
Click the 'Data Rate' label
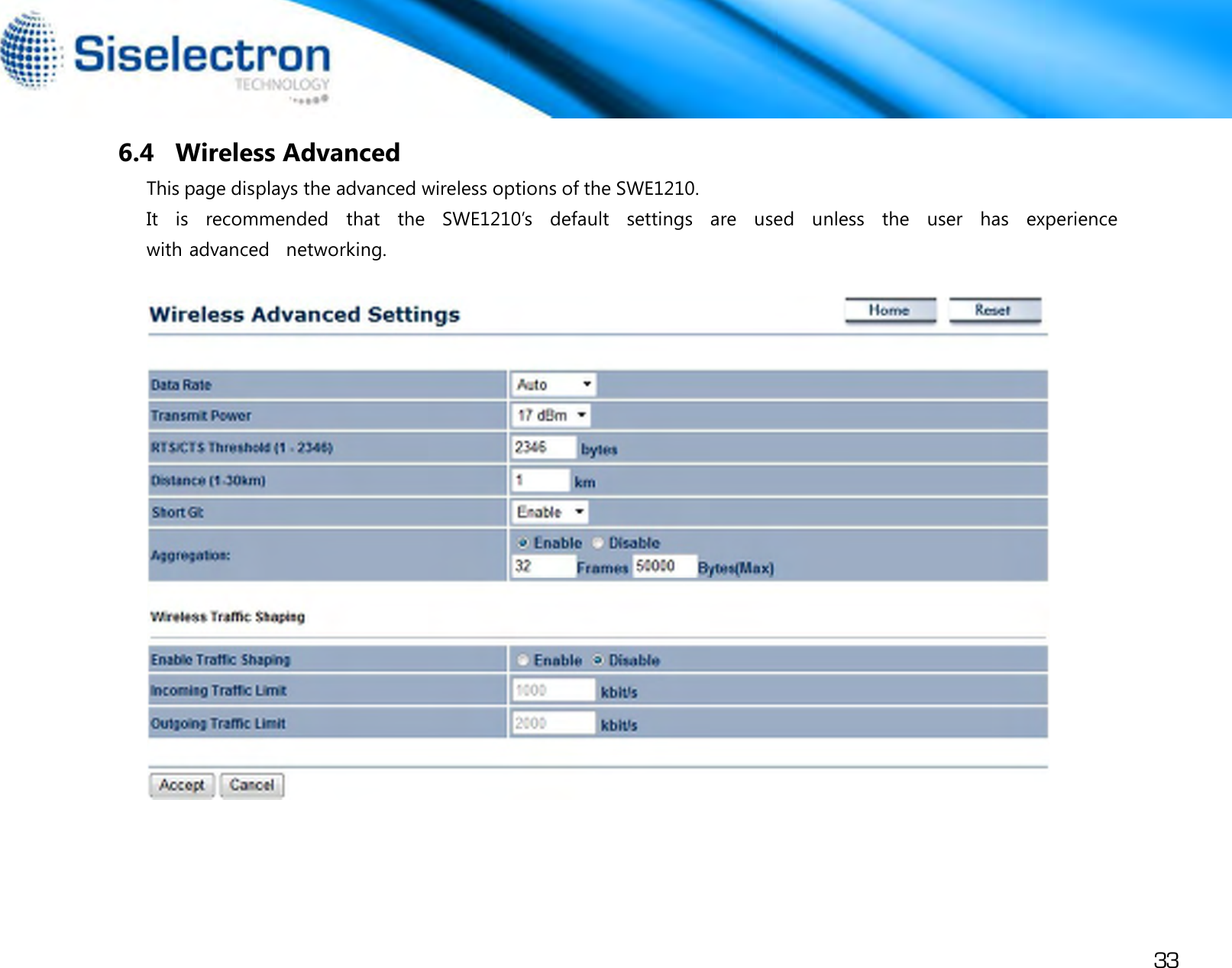pyautogui.click(x=181, y=385)
